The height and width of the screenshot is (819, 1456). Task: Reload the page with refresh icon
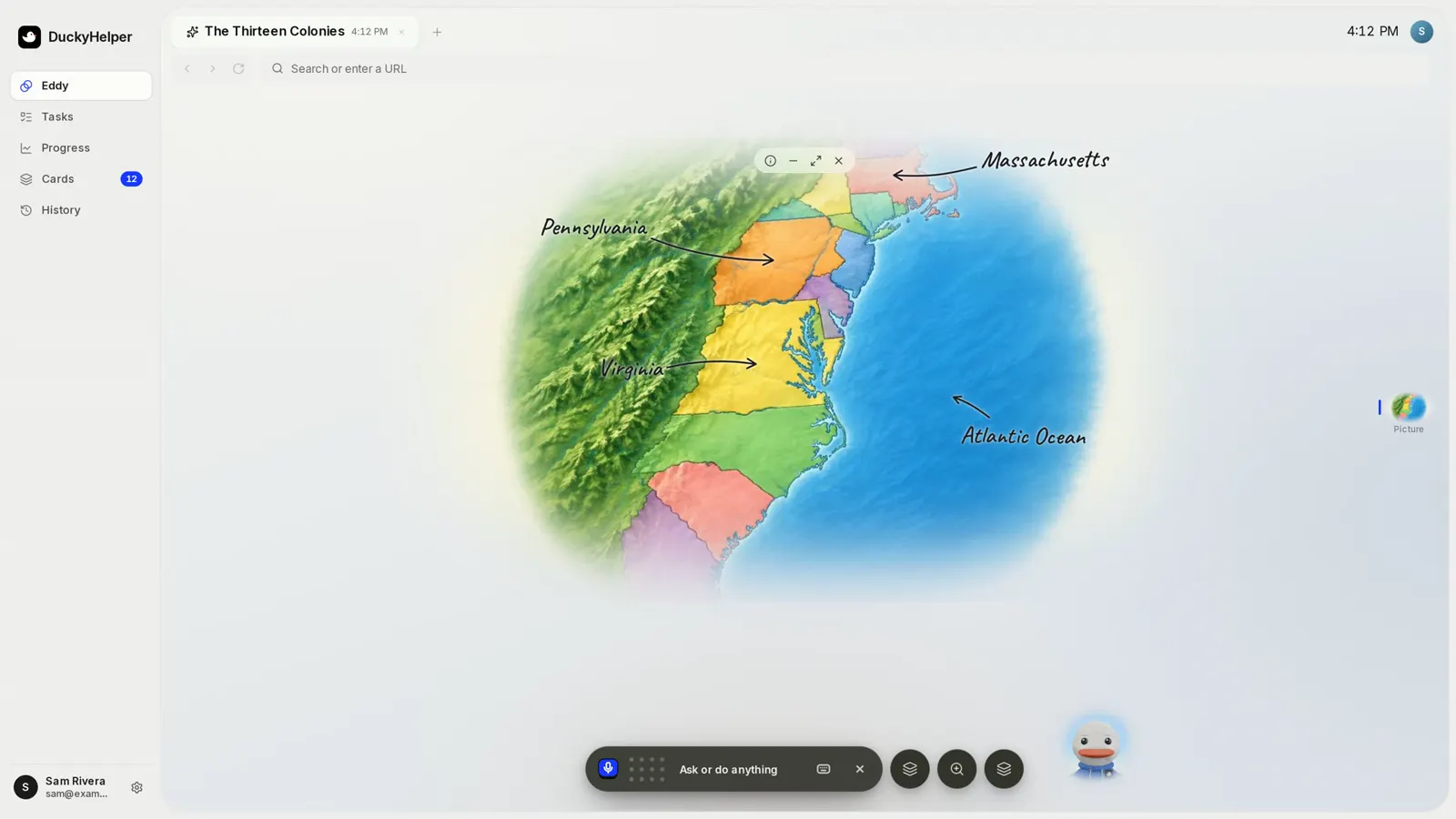click(238, 68)
